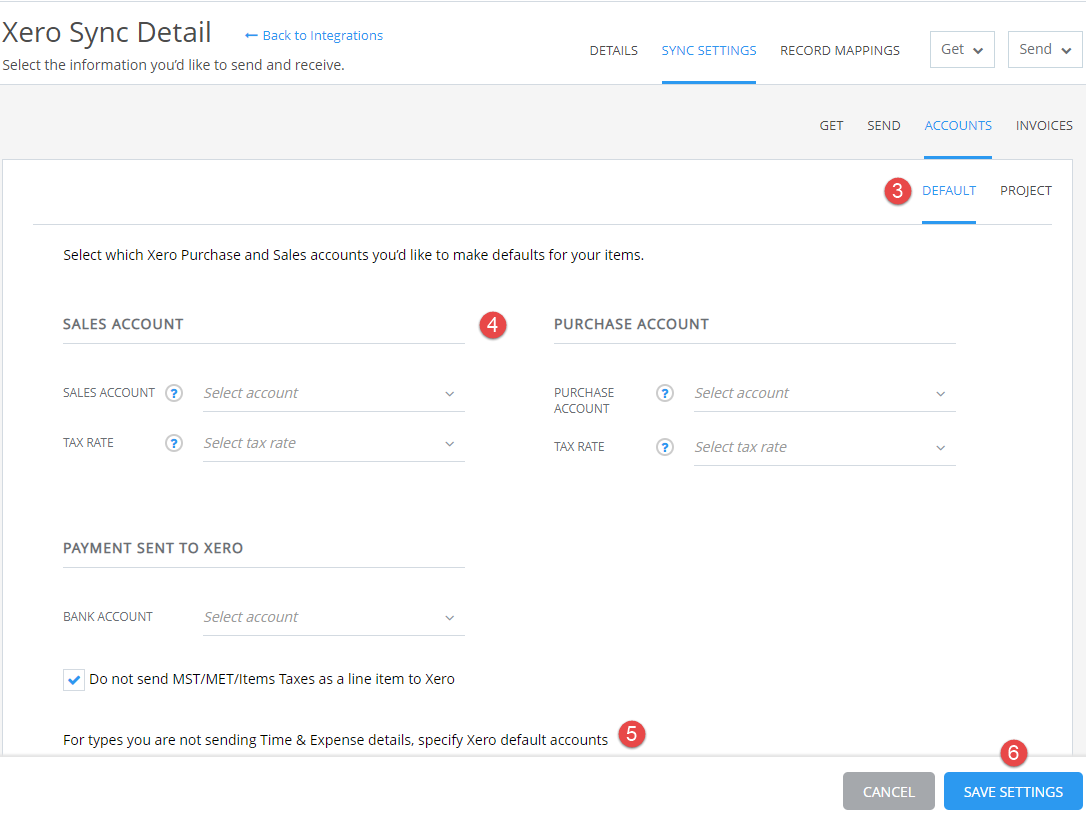The width and height of the screenshot is (1086, 825).
Task: Select the Accounts sub-tab
Action: [958, 125]
